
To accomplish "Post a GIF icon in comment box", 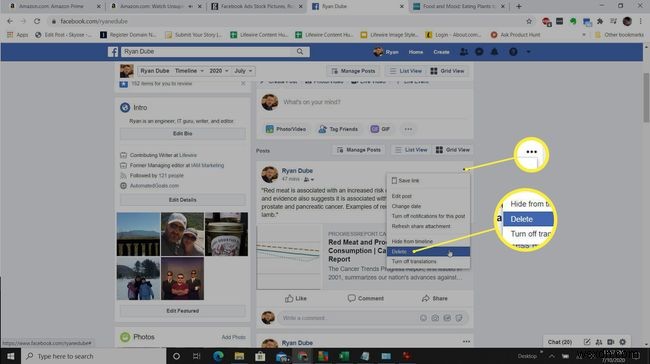I will click(447, 318).
